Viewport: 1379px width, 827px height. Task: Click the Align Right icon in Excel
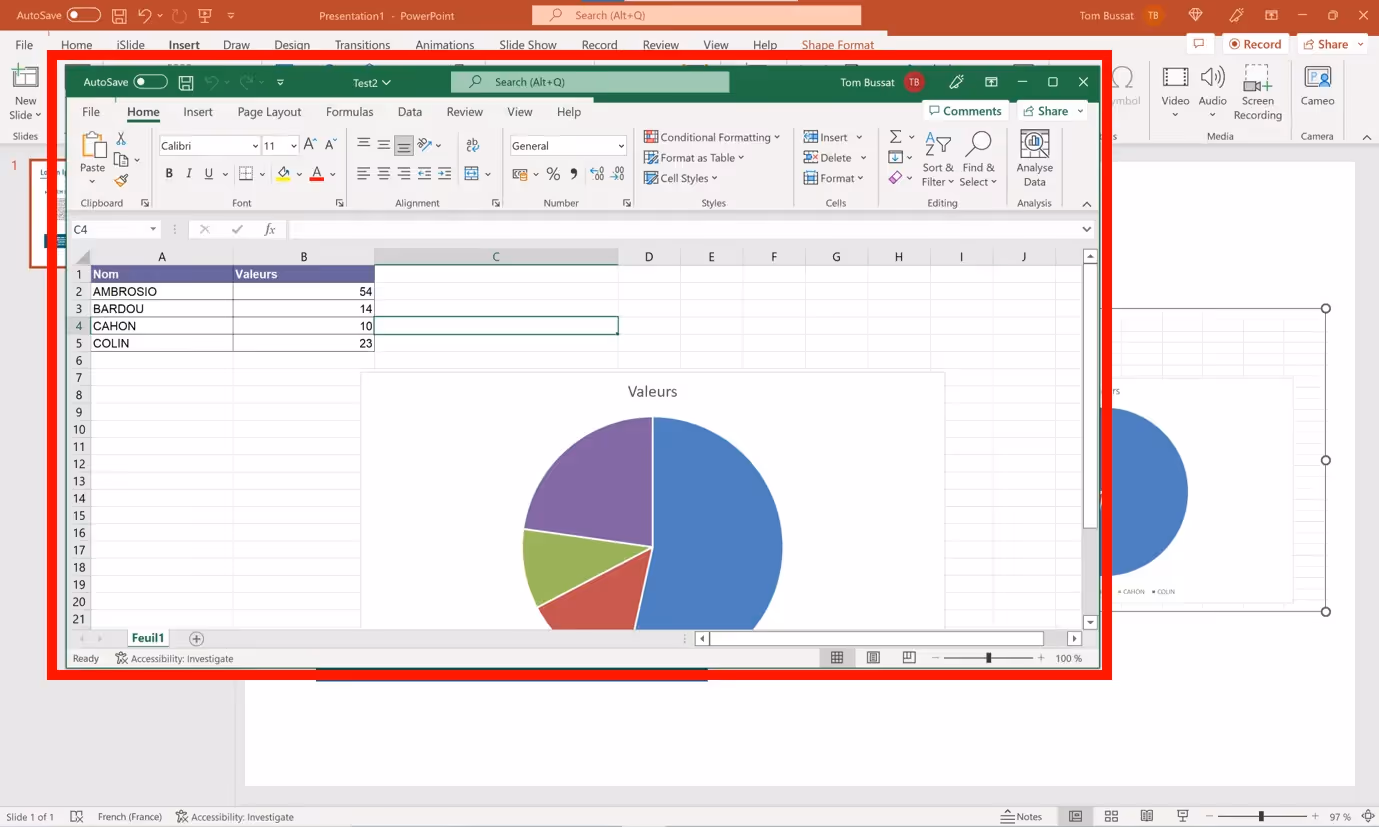[x=404, y=174]
